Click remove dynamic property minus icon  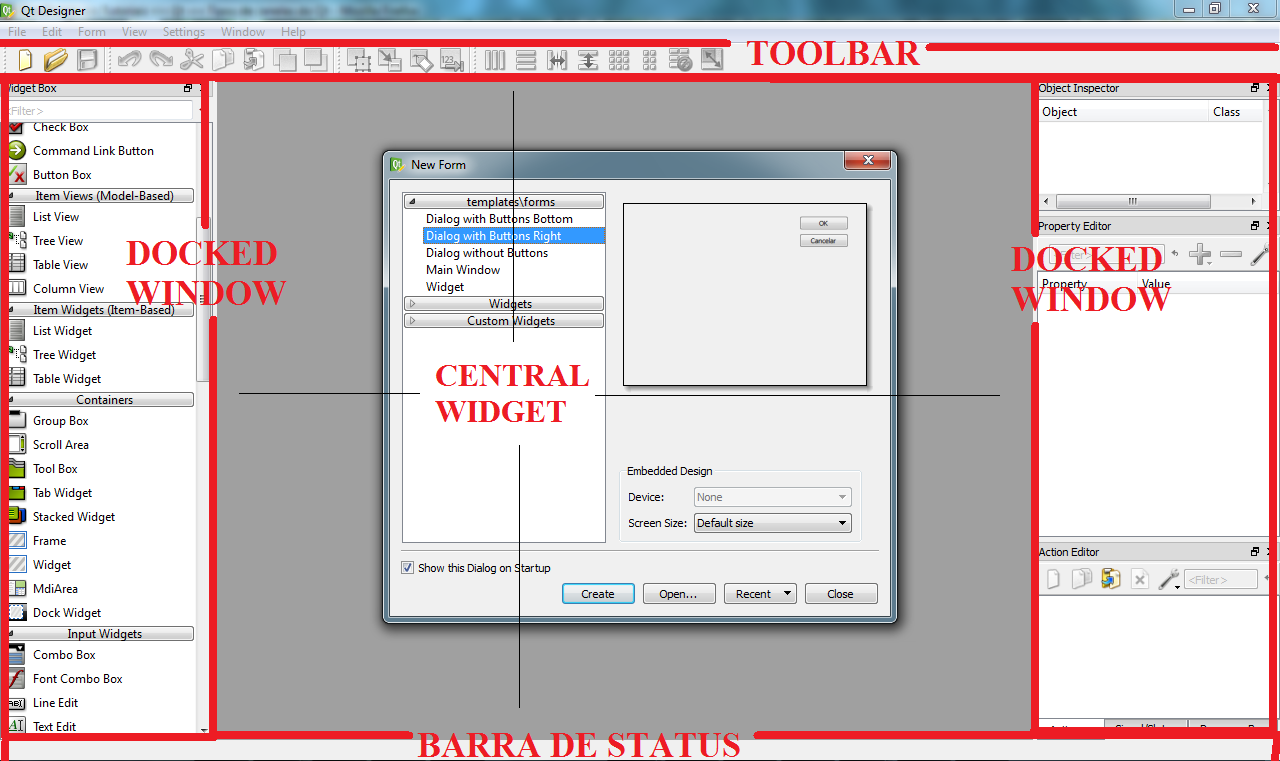pyautogui.click(x=1231, y=255)
